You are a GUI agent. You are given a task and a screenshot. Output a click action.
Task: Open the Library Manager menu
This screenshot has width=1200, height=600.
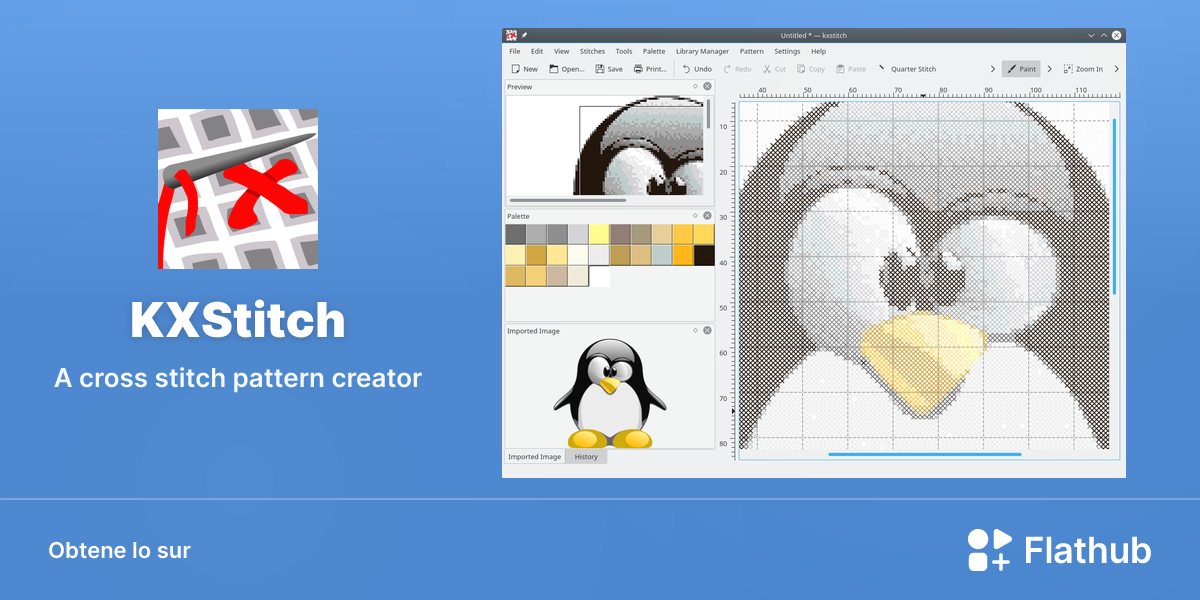pos(702,51)
